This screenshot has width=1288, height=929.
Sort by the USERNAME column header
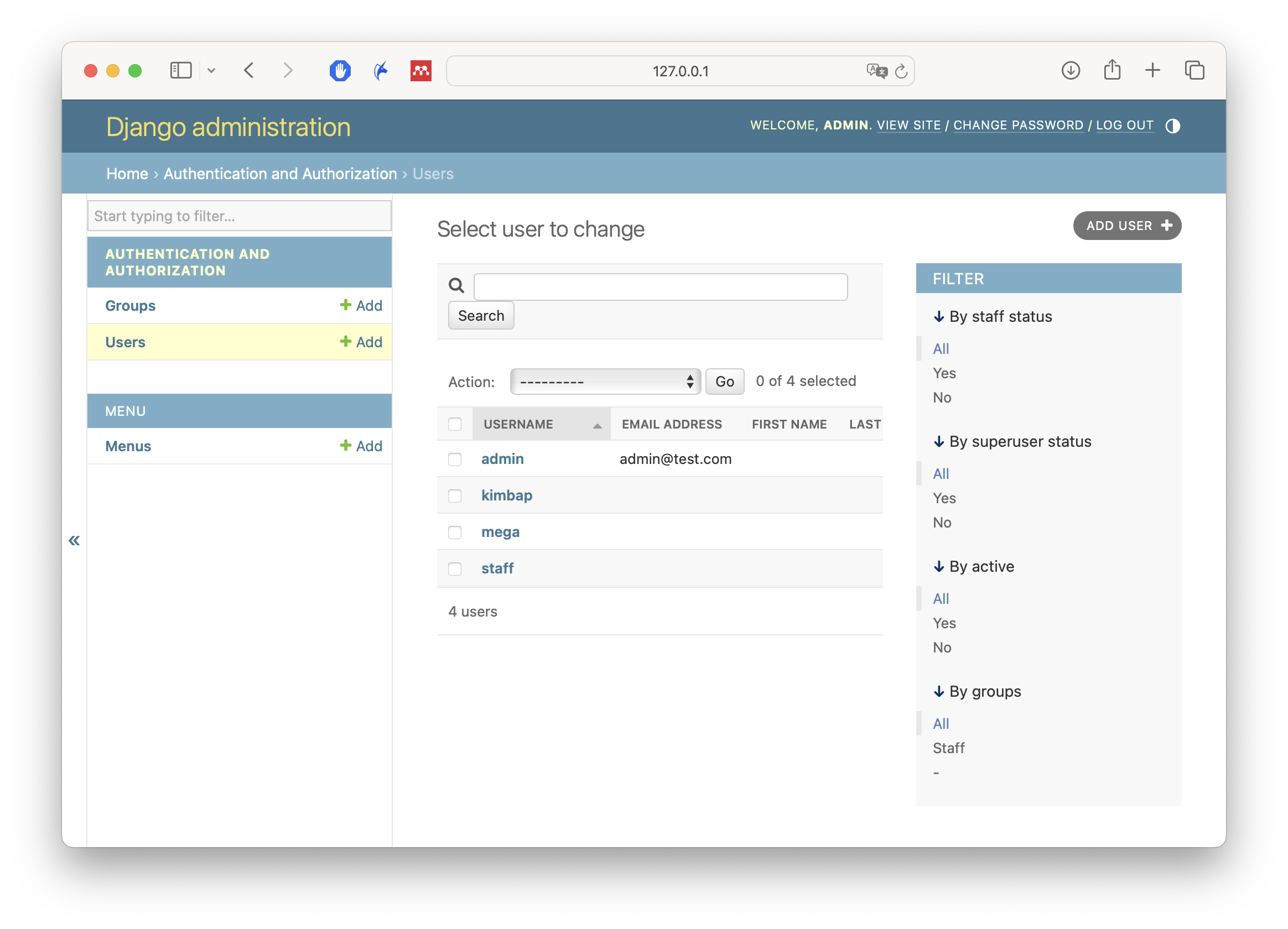[x=518, y=424]
